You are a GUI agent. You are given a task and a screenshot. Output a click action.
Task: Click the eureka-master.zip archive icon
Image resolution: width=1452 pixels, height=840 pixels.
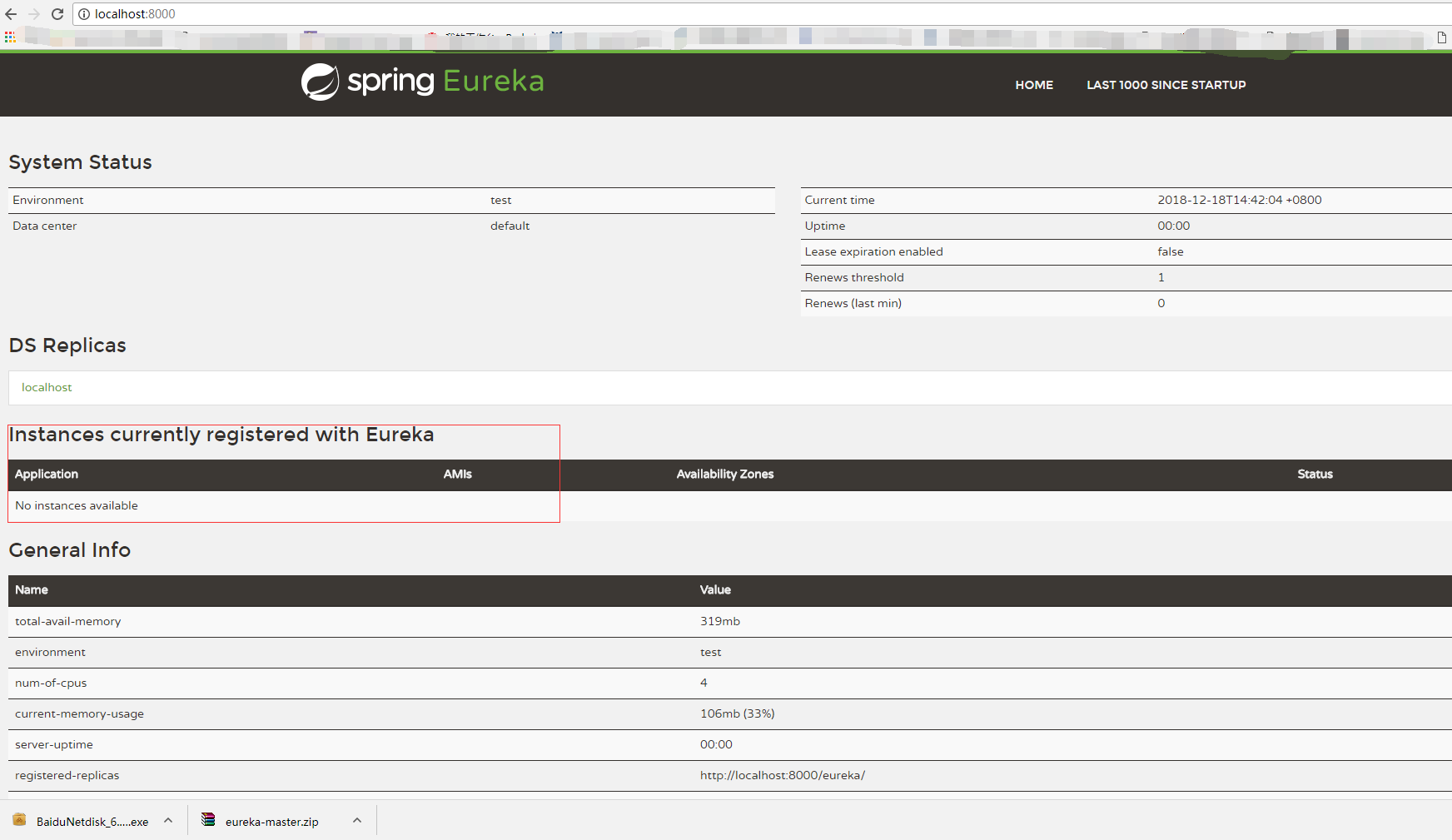point(208,820)
